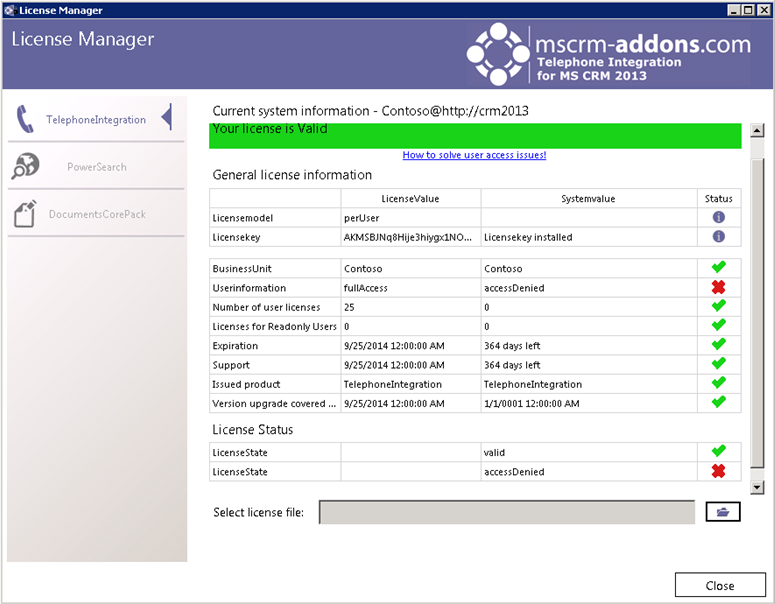
Task: Browse for license file with folder button
Action: pyautogui.click(x=723, y=512)
